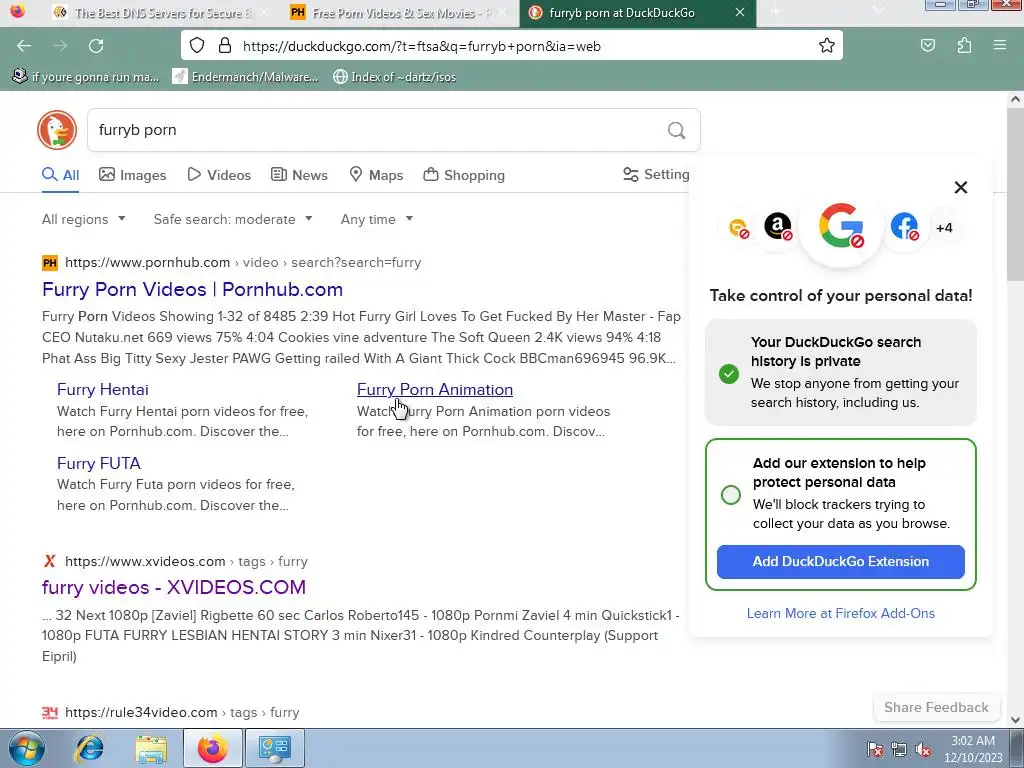Viewport: 1024px width, 768px height.
Task: Click the blocked Google tracker icon
Action: [x=841, y=226]
